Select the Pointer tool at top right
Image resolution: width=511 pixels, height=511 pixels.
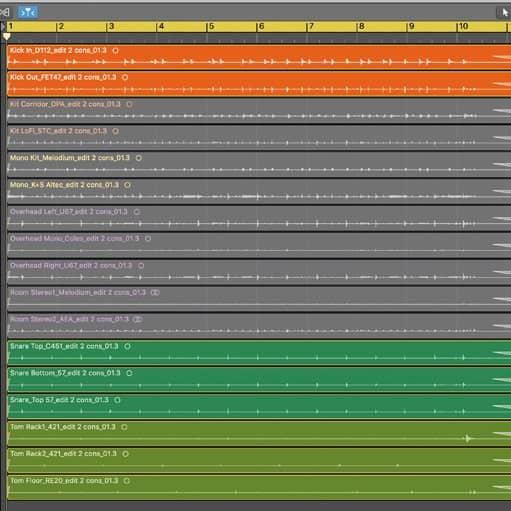pyautogui.click(x=504, y=12)
